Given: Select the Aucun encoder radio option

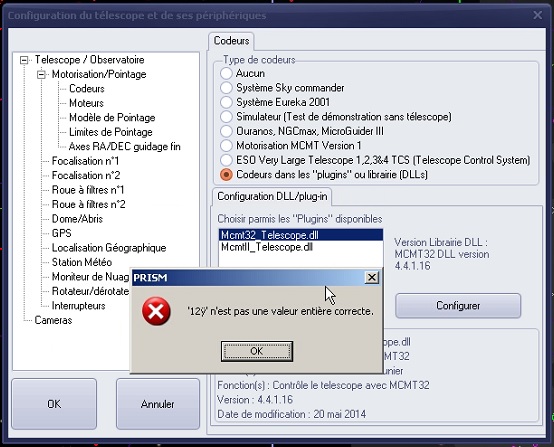Looking at the screenshot, I should (226, 73).
